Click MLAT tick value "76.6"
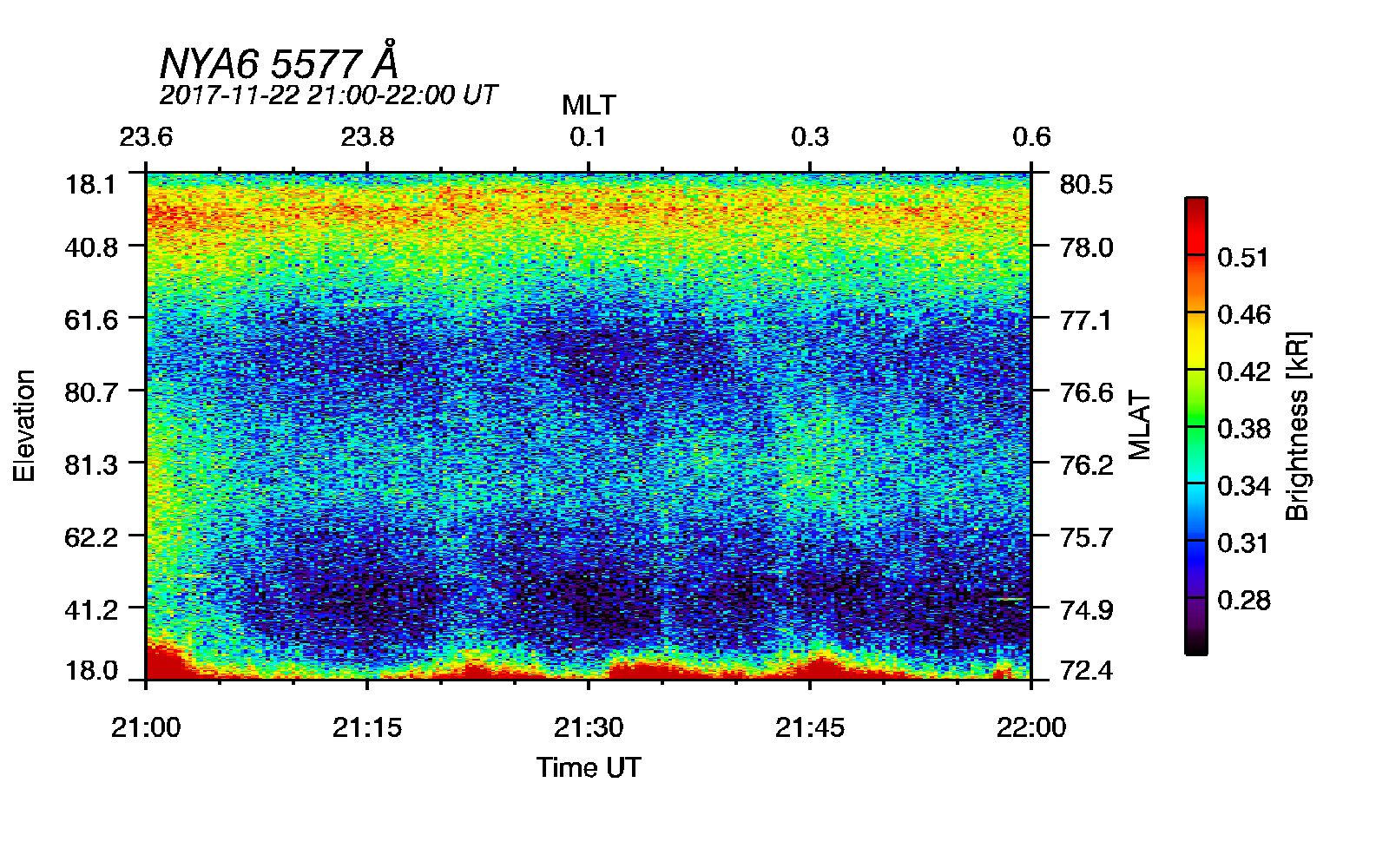The width and height of the screenshot is (1389, 868). point(1086,392)
